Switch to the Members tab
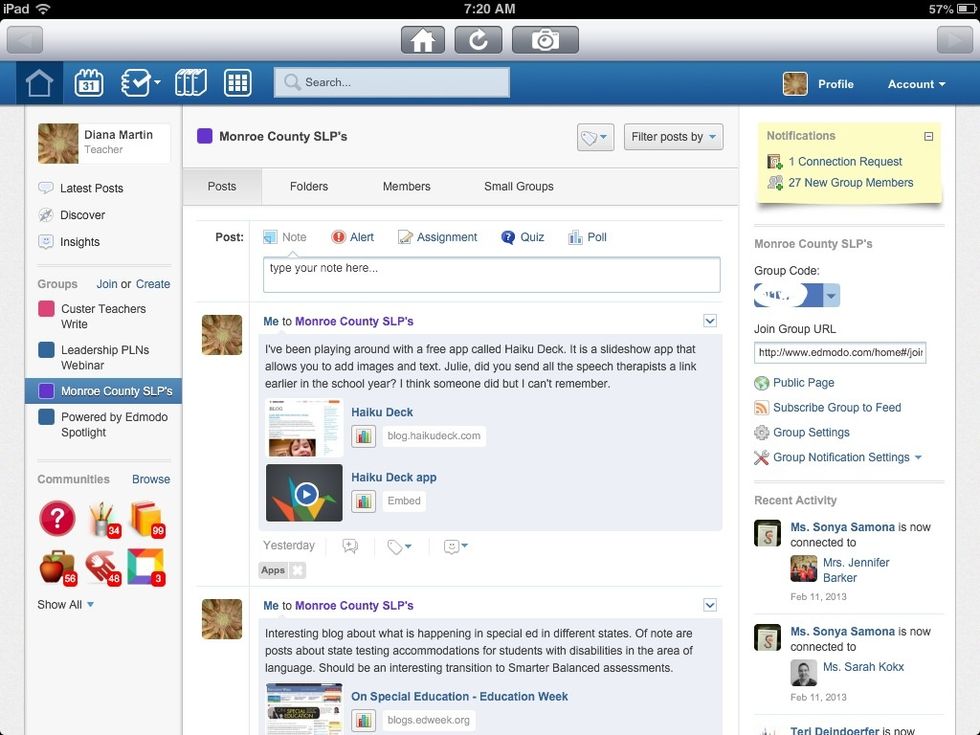This screenshot has width=980, height=735. (406, 186)
